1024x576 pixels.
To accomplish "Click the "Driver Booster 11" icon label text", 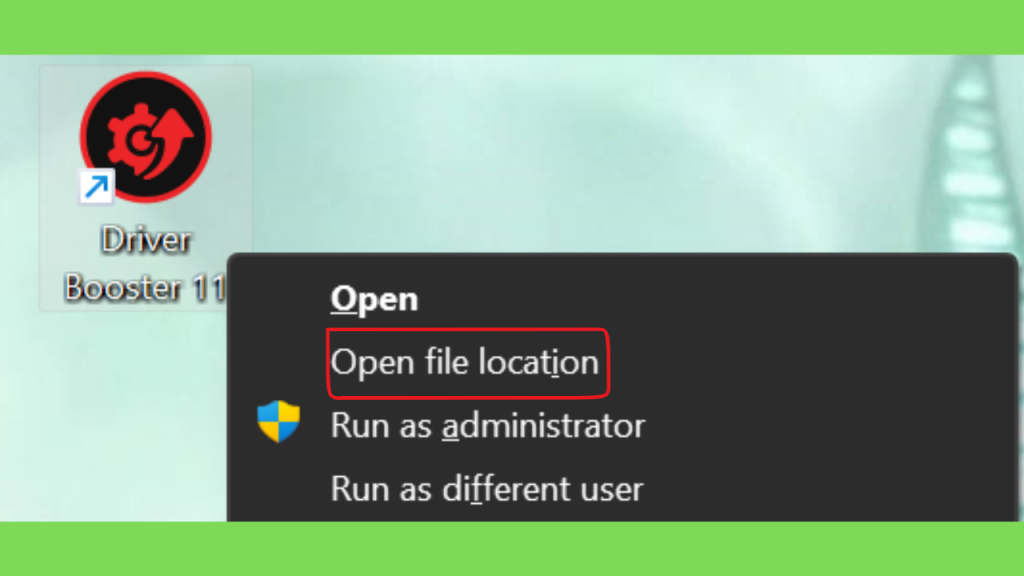I will (x=145, y=264).
